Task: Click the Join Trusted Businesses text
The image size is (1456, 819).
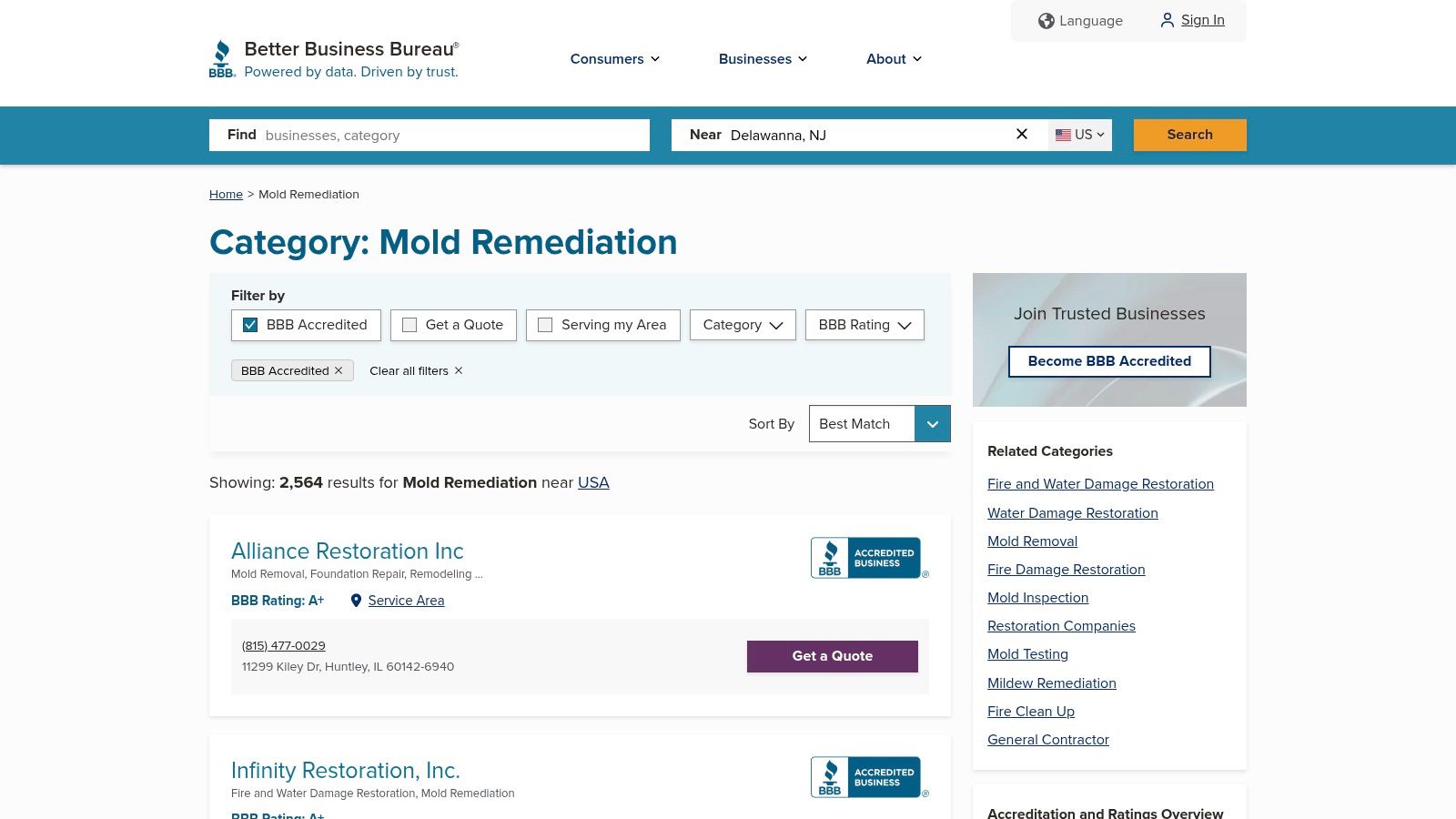Action: 1109,314
